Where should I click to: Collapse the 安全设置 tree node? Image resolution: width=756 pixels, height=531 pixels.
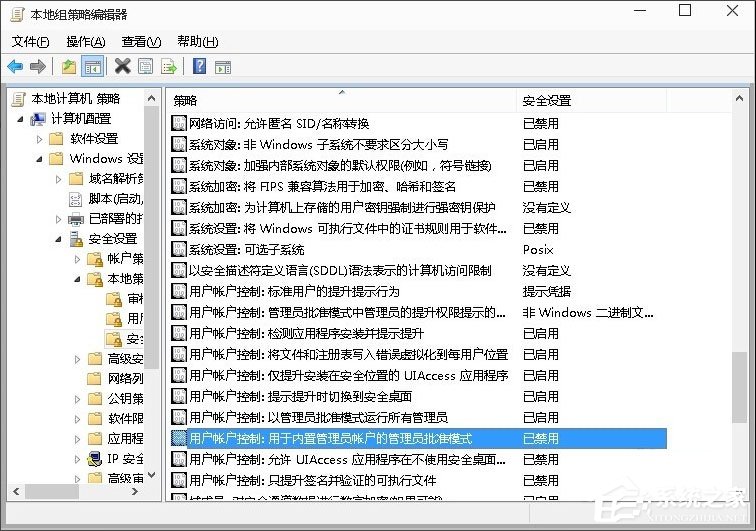pyautogui.click(x=57, y=239)
